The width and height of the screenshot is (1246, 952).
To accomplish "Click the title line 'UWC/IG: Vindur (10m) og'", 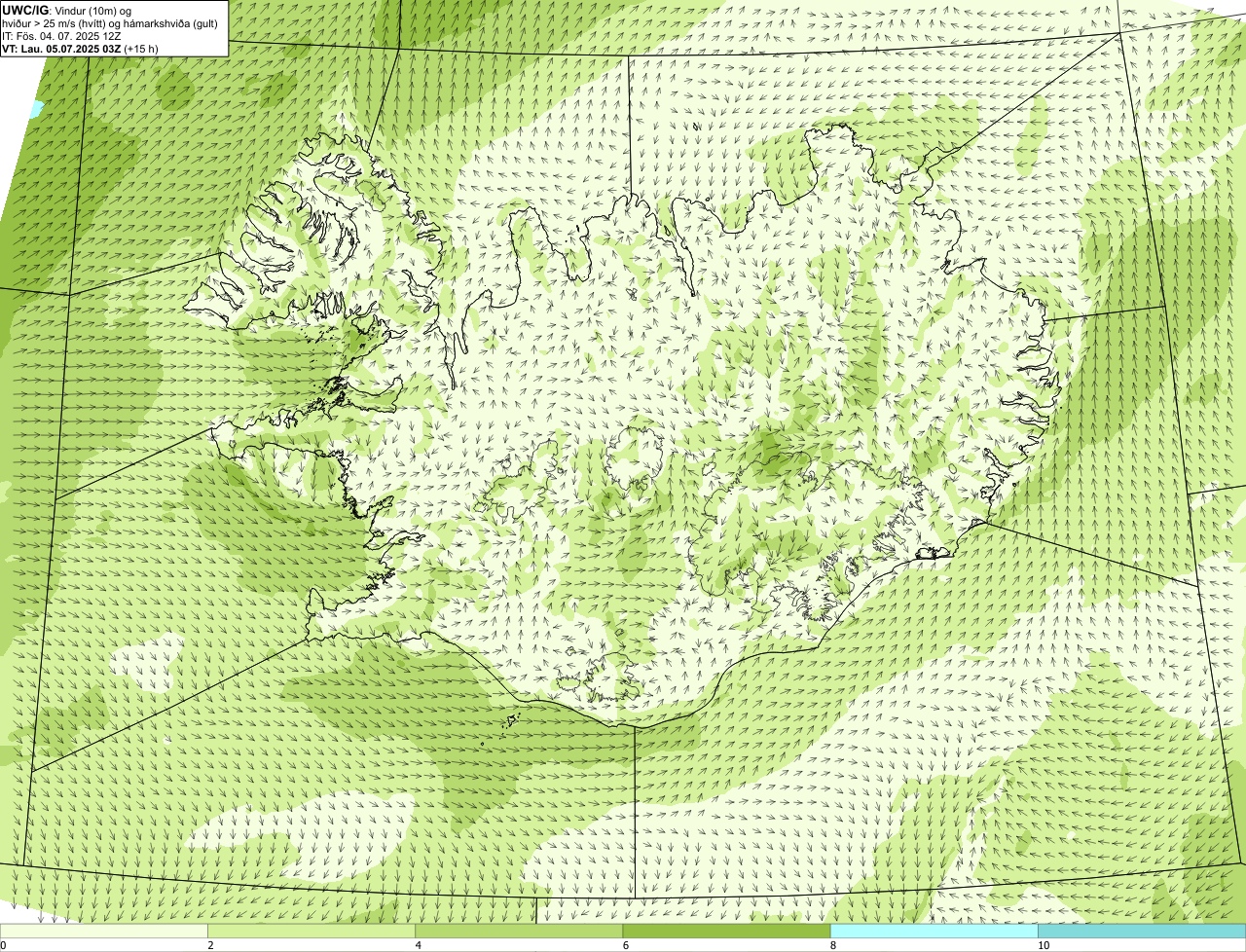I will (x=67, y=10).
